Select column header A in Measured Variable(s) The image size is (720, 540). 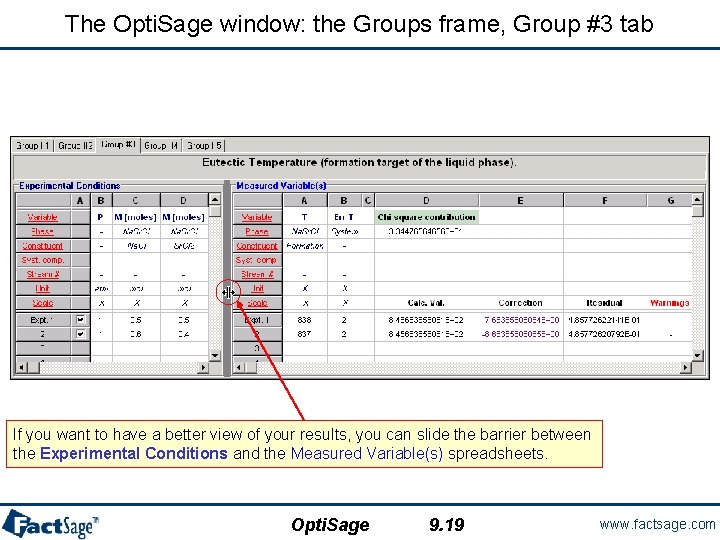[x=305, y=201]
